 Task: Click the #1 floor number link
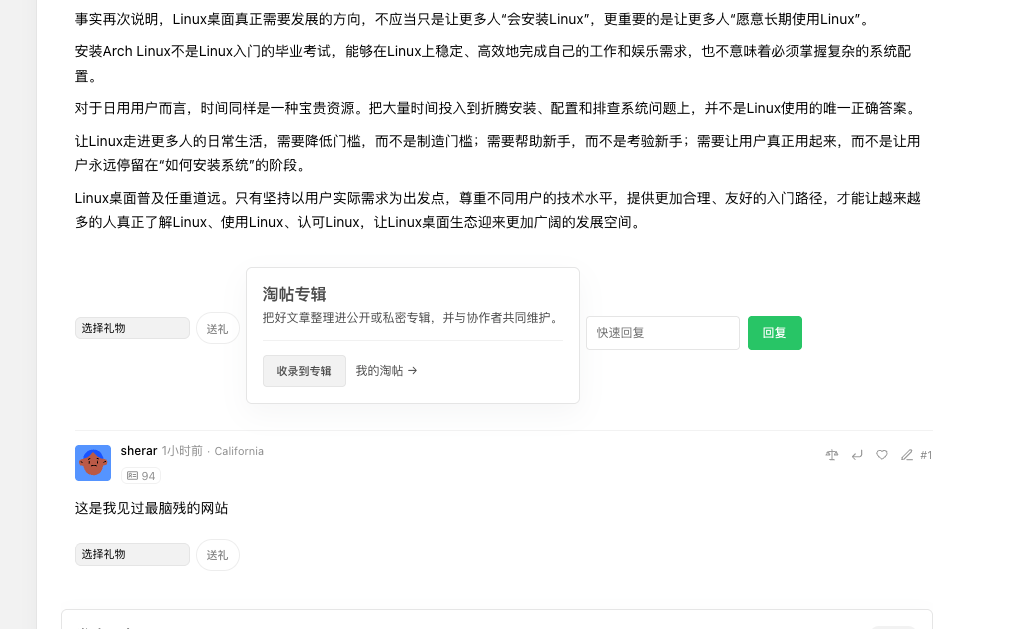926,455
